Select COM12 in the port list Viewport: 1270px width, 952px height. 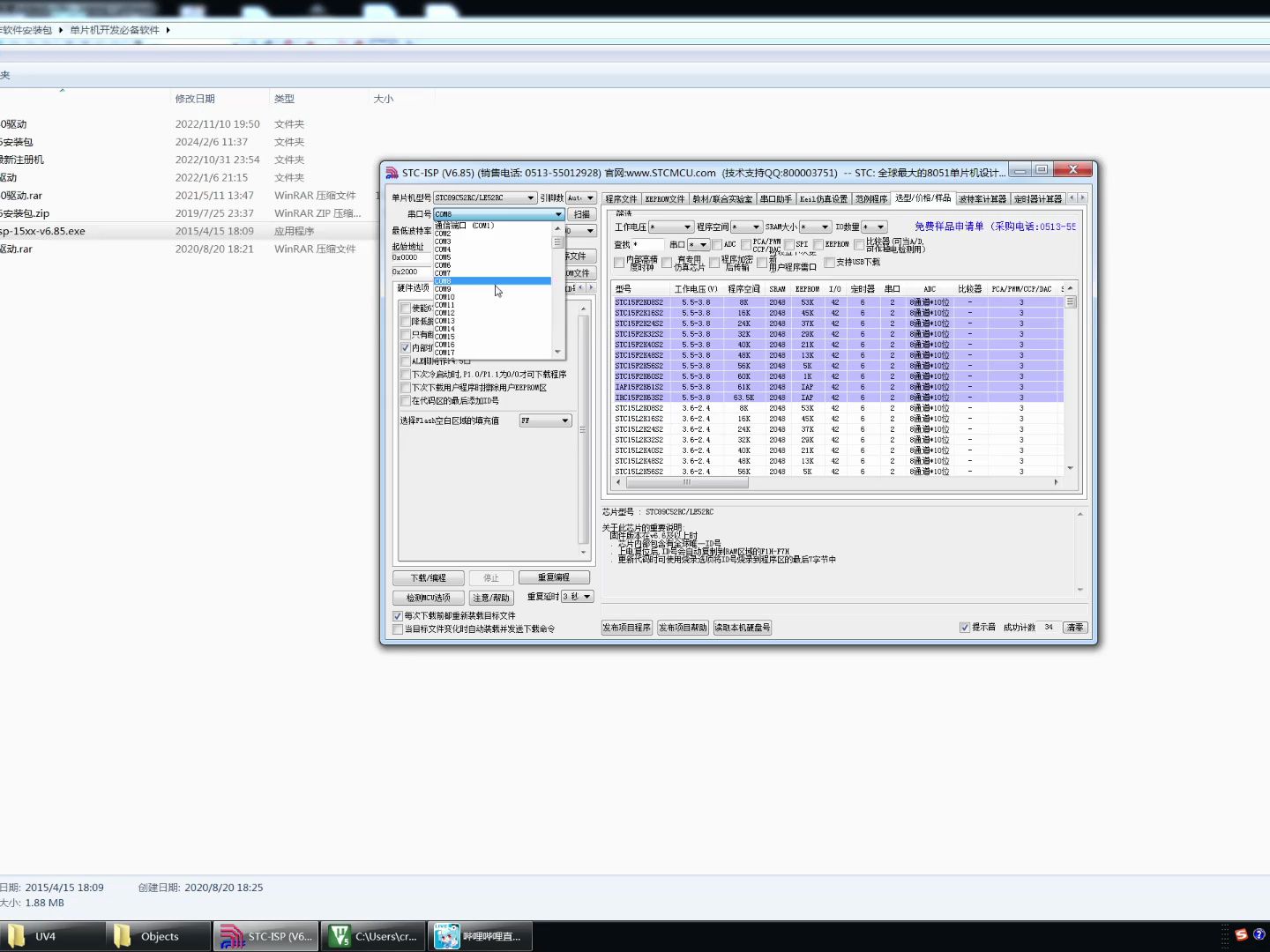tap(492, 313)
